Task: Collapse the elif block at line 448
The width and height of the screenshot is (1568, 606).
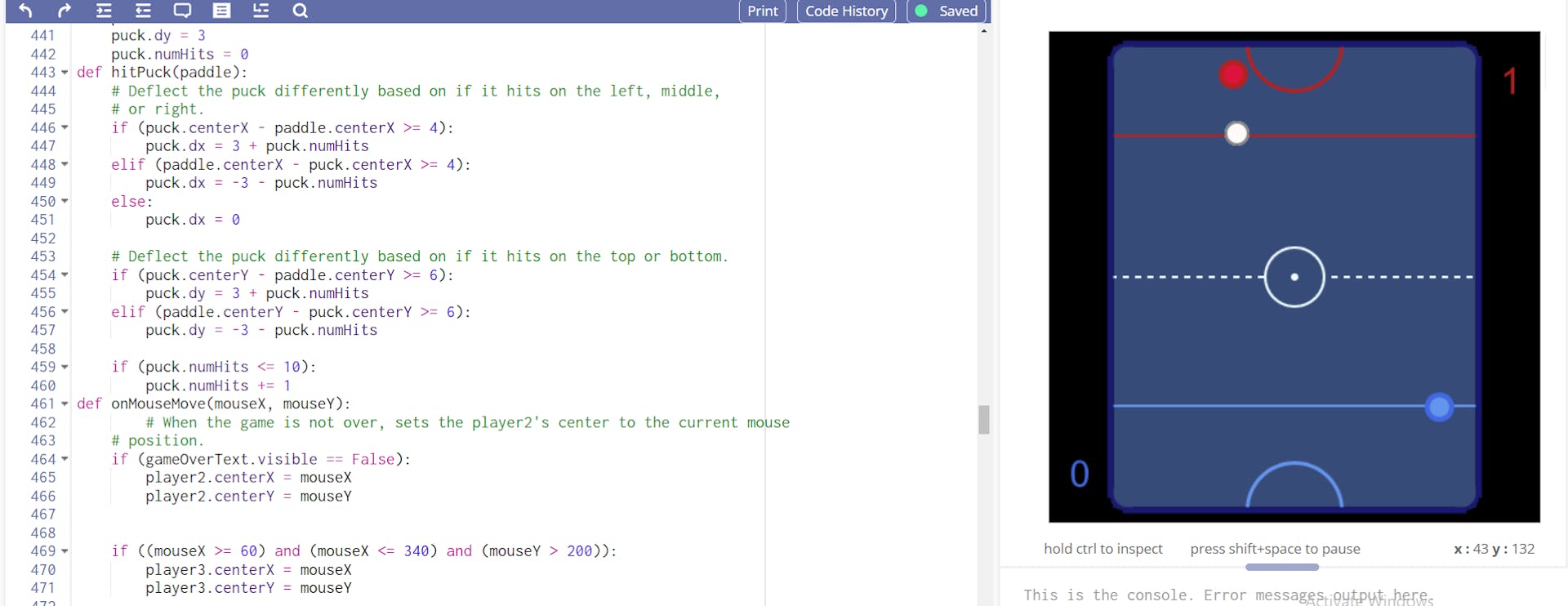Action: click(x=65, y=164)
